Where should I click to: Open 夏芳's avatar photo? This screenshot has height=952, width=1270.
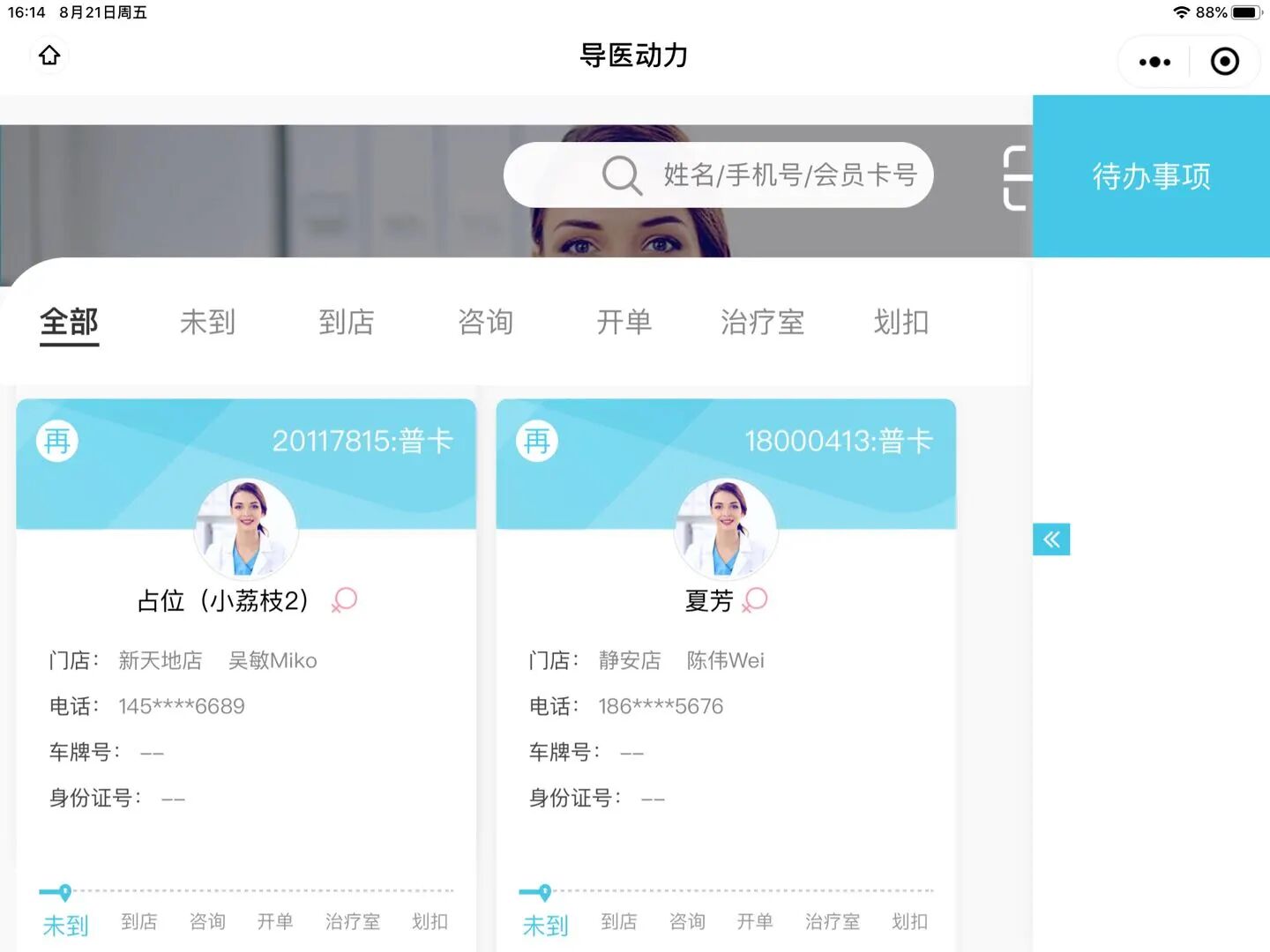[726, 529]
